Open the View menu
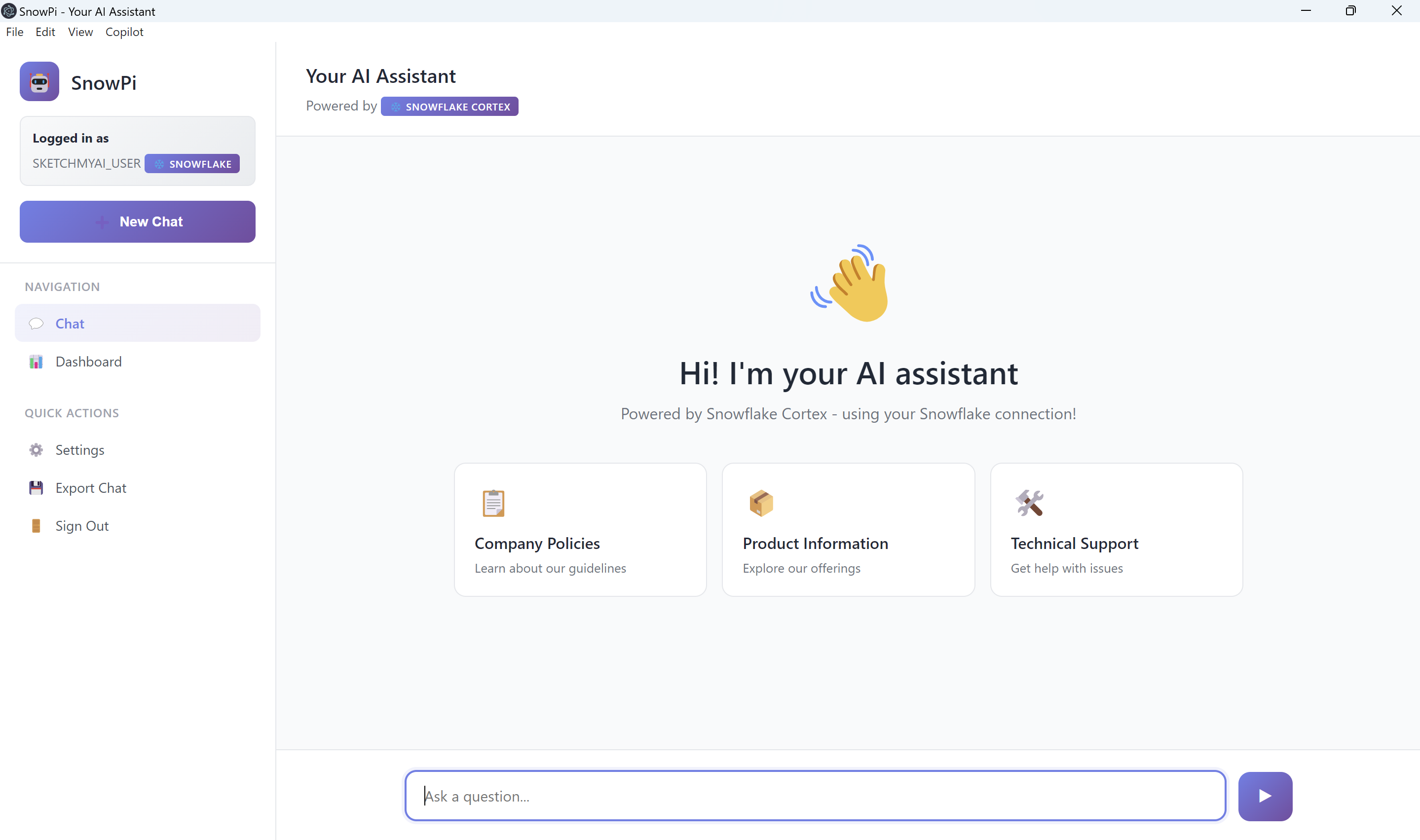This screenshot has width=1420, height=840. point(80,32)
